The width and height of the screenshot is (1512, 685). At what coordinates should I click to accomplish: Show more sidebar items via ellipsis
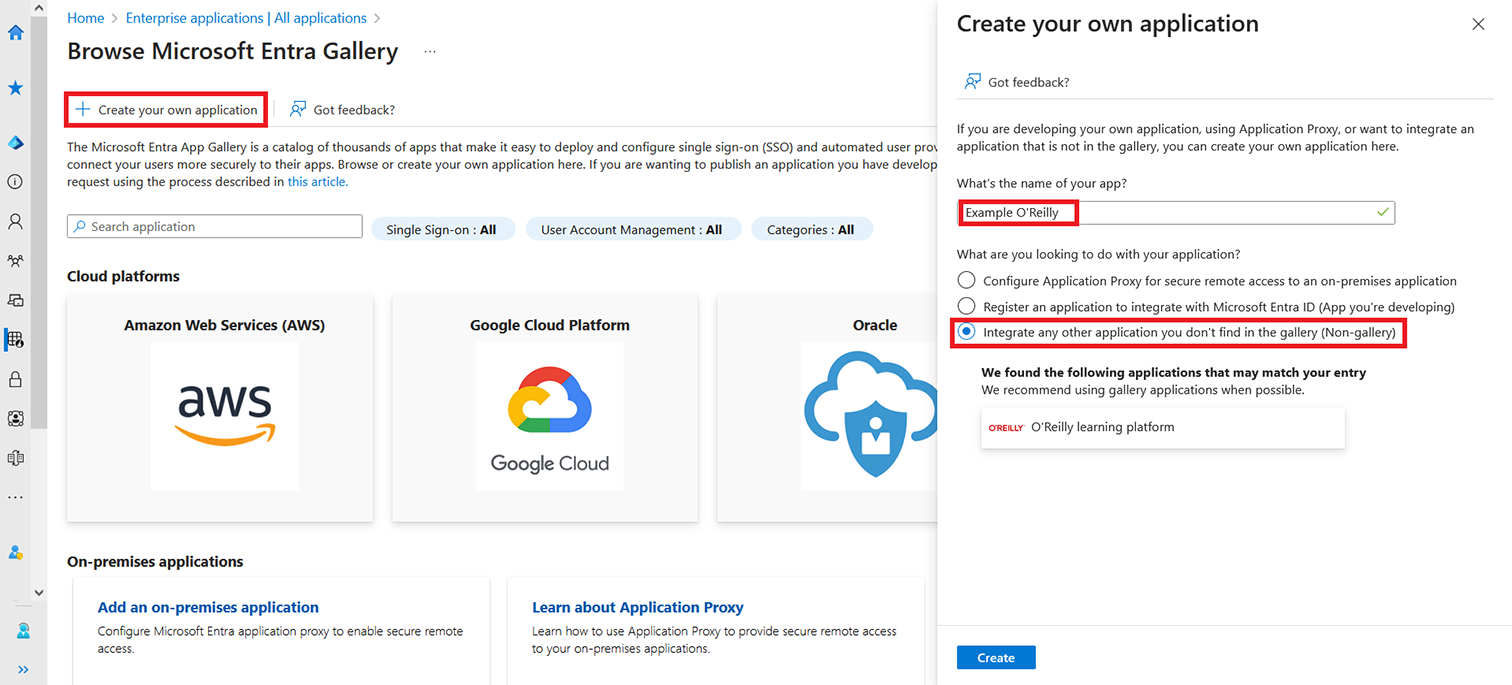coord(16,497)
